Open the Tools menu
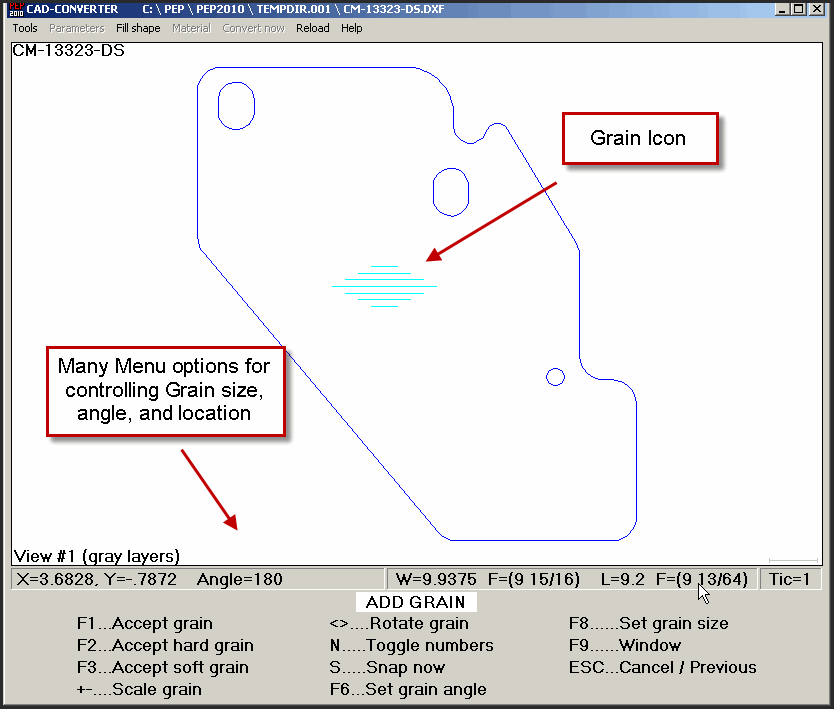Image resolution: width=834 pixels, height=709 pixels. coord(25,28)
